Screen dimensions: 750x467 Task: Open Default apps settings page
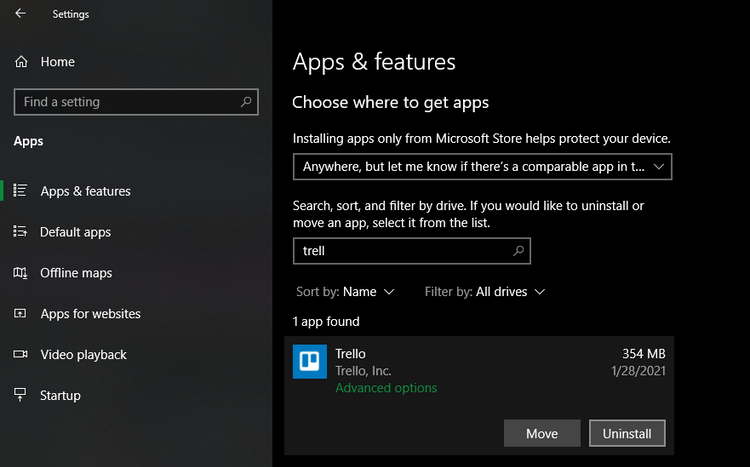click(x=75, y=232)
